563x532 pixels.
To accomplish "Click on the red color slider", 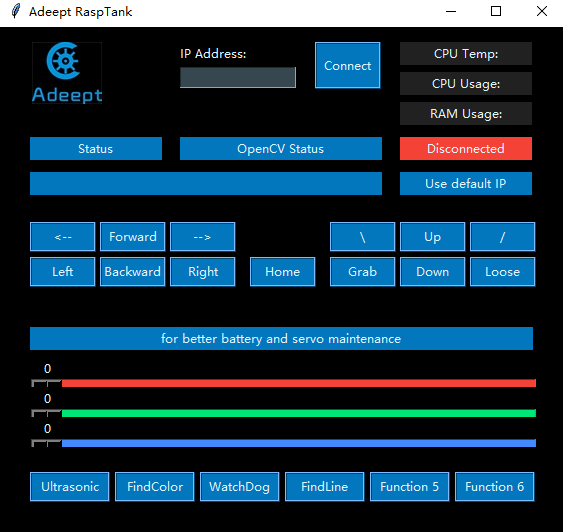I will click(284, 383).
